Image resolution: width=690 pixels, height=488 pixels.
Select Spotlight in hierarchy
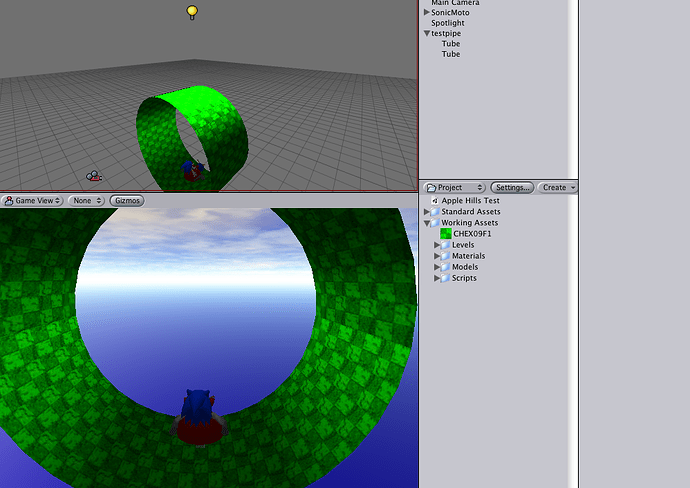coord(448,23)
